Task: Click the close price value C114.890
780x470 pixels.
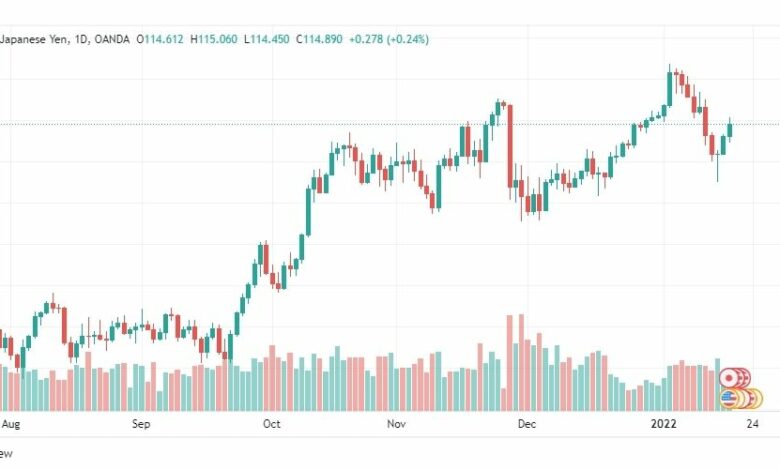Action: [x=319, y=39]
